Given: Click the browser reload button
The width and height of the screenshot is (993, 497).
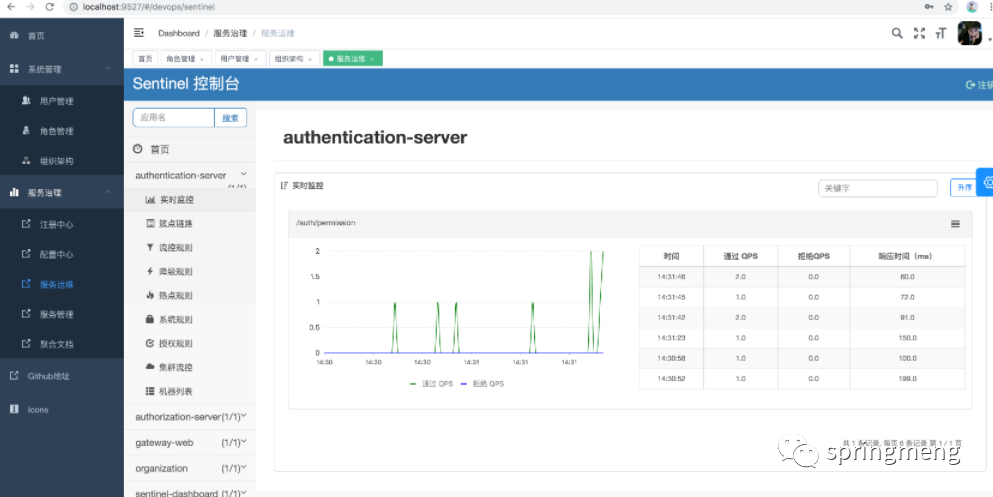Looking at the screenshot, I should click(50, 7).
